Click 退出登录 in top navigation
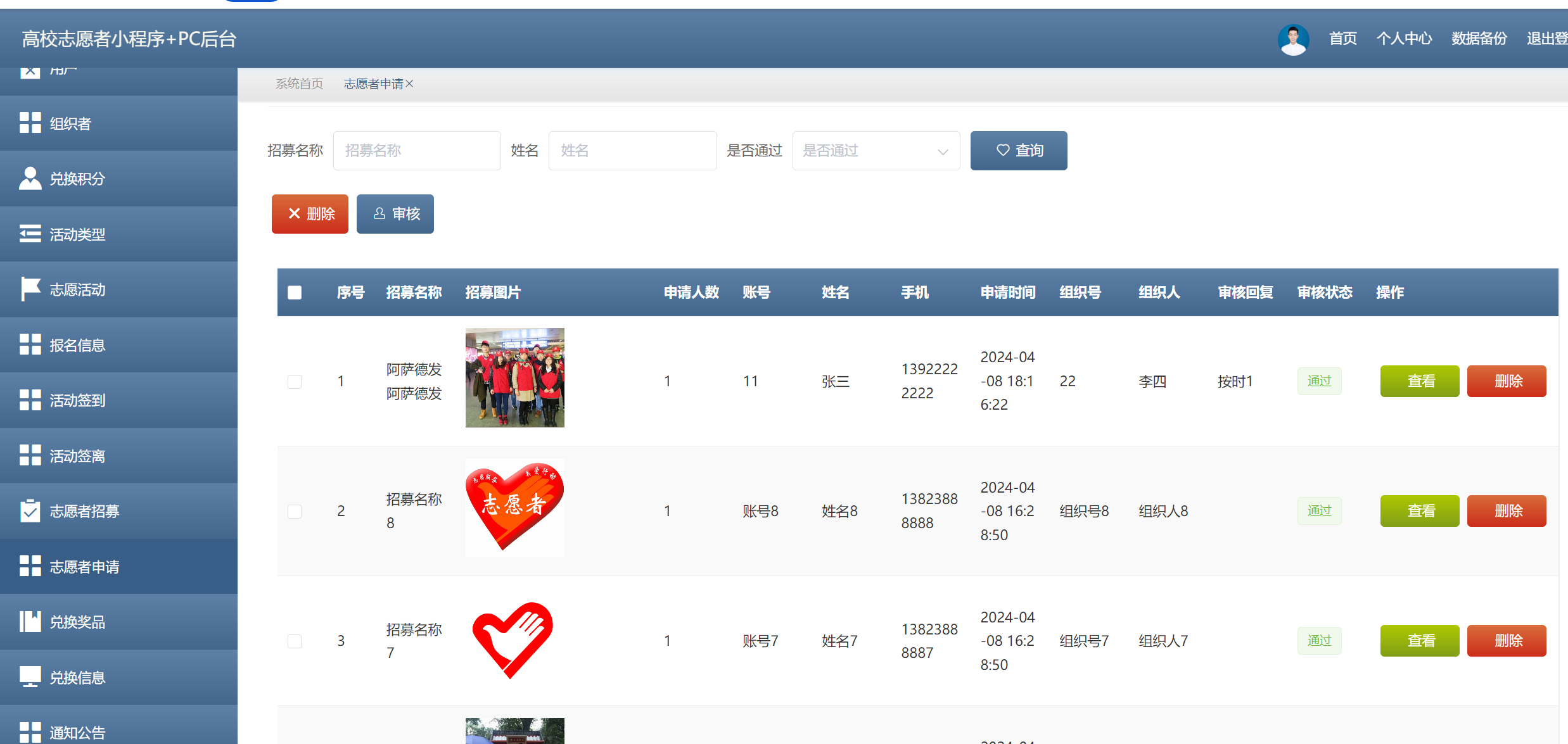This screenshot has width=1568, height=744. [x=1547, y=39]
